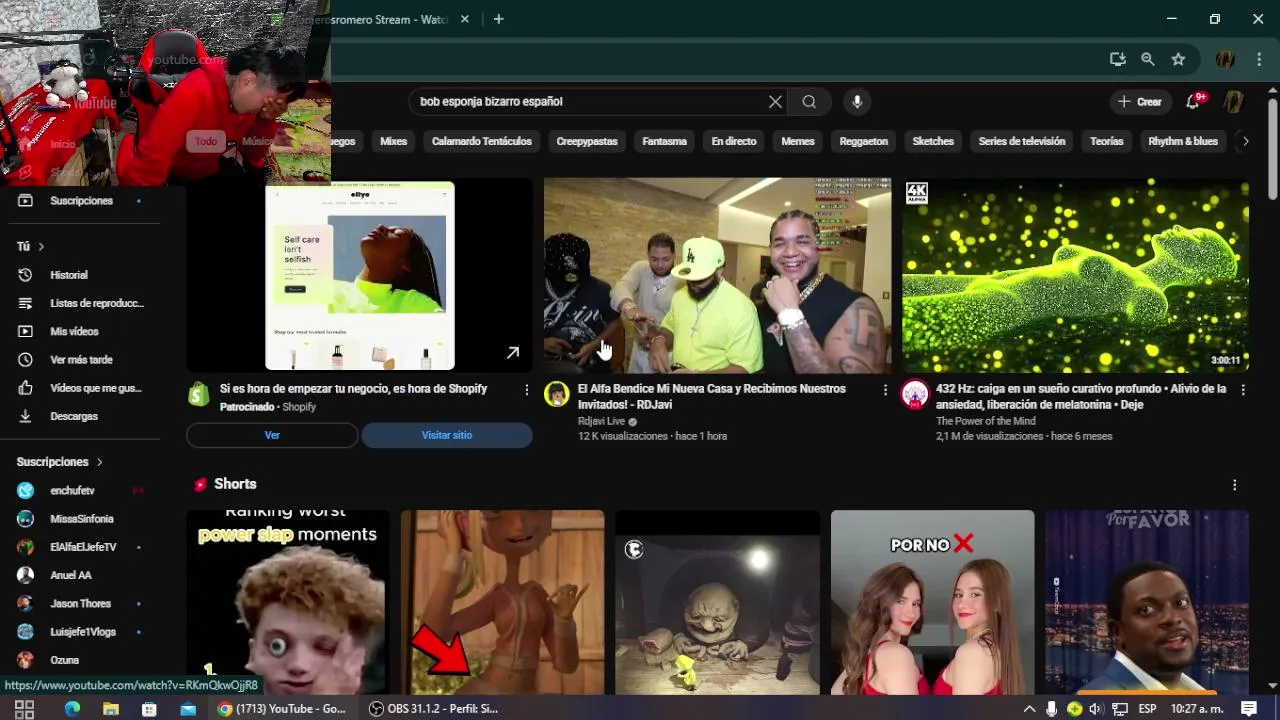Open Ver más tarde in the sidebar
Viewport: 1280px width, 720px height.
(x=82, y=360)
